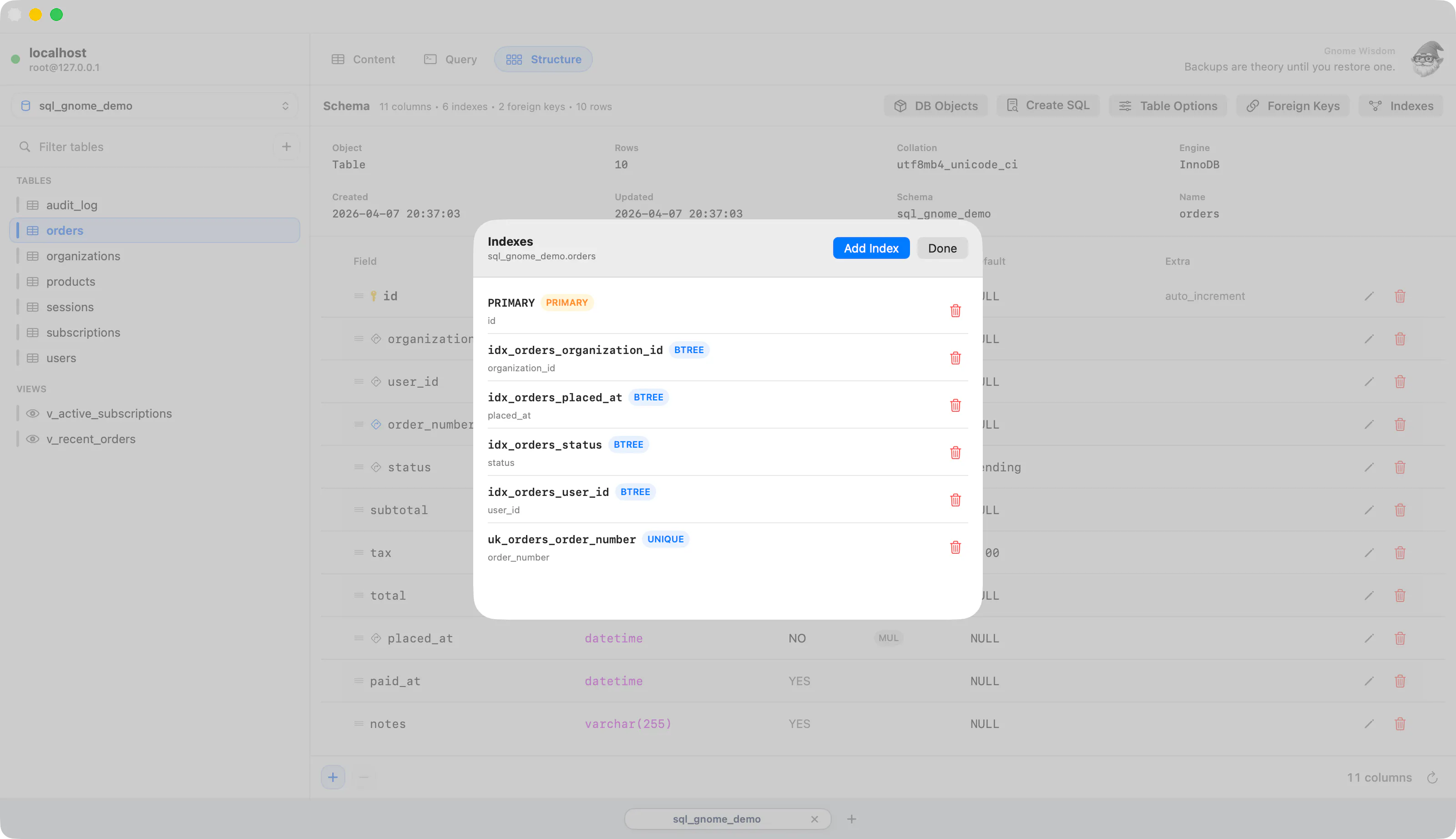Edit the notes column
The image size is (1456, 839).
click(1369, 724)
